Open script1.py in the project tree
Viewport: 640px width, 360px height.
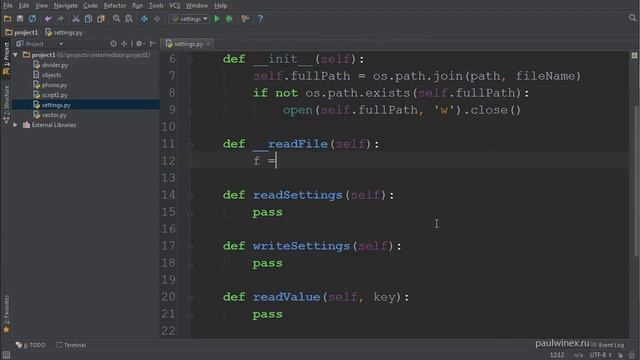click(54, 95)
